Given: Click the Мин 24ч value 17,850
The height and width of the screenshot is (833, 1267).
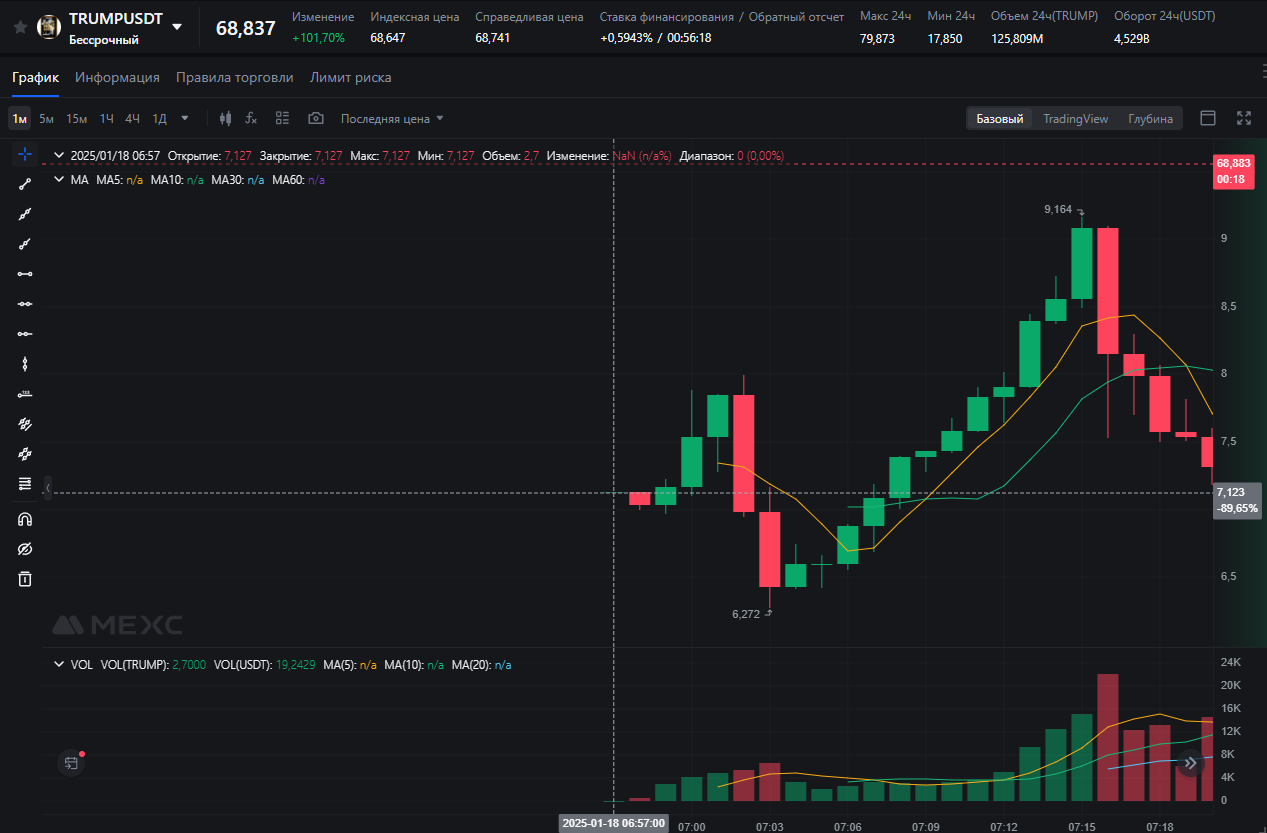Looking at the screenshot, I should point(945,38).
